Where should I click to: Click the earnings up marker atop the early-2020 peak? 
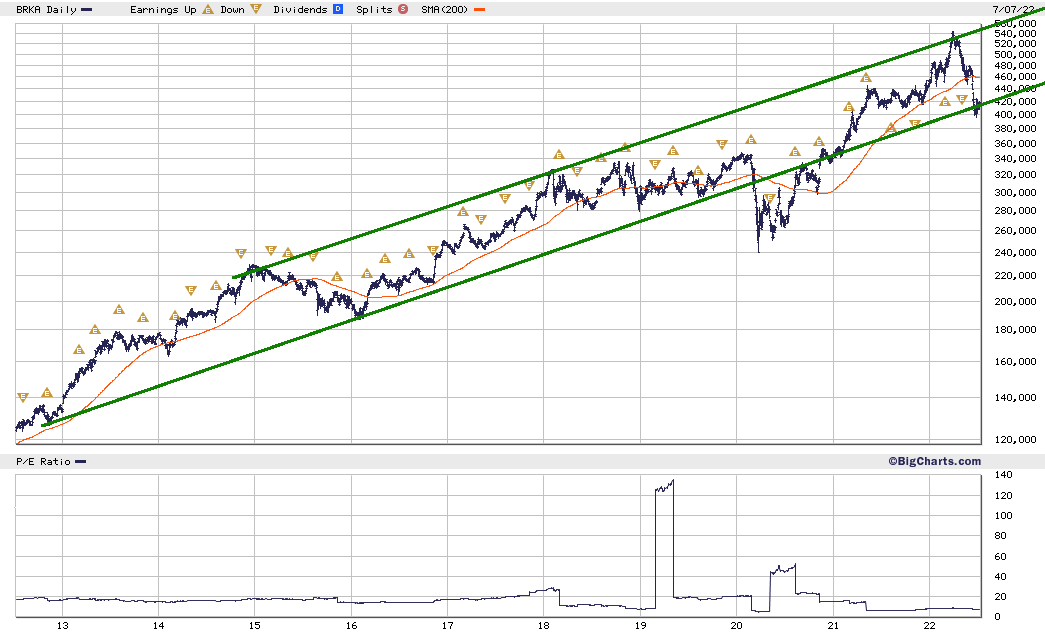click(x=751, y=140)
